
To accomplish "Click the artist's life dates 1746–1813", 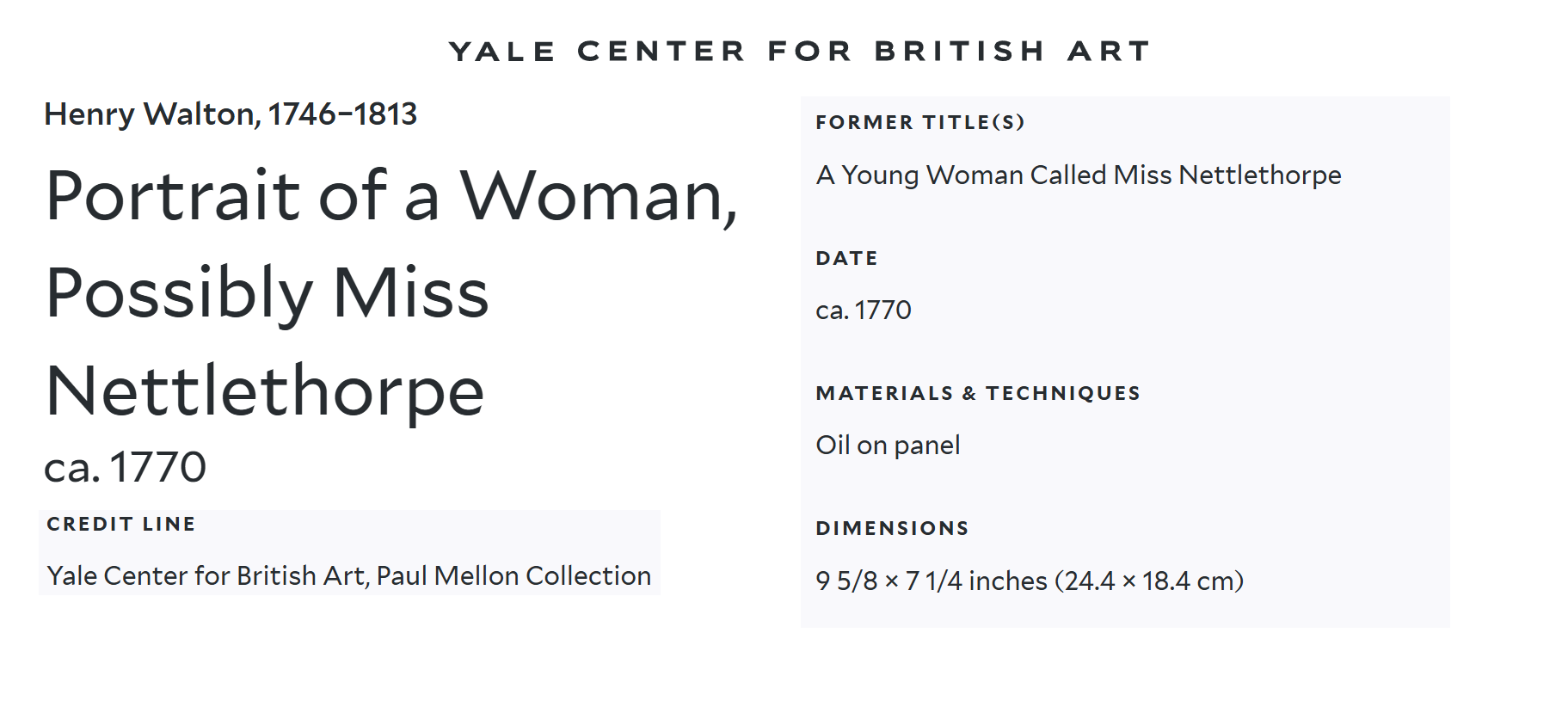I will pos(342,114).
